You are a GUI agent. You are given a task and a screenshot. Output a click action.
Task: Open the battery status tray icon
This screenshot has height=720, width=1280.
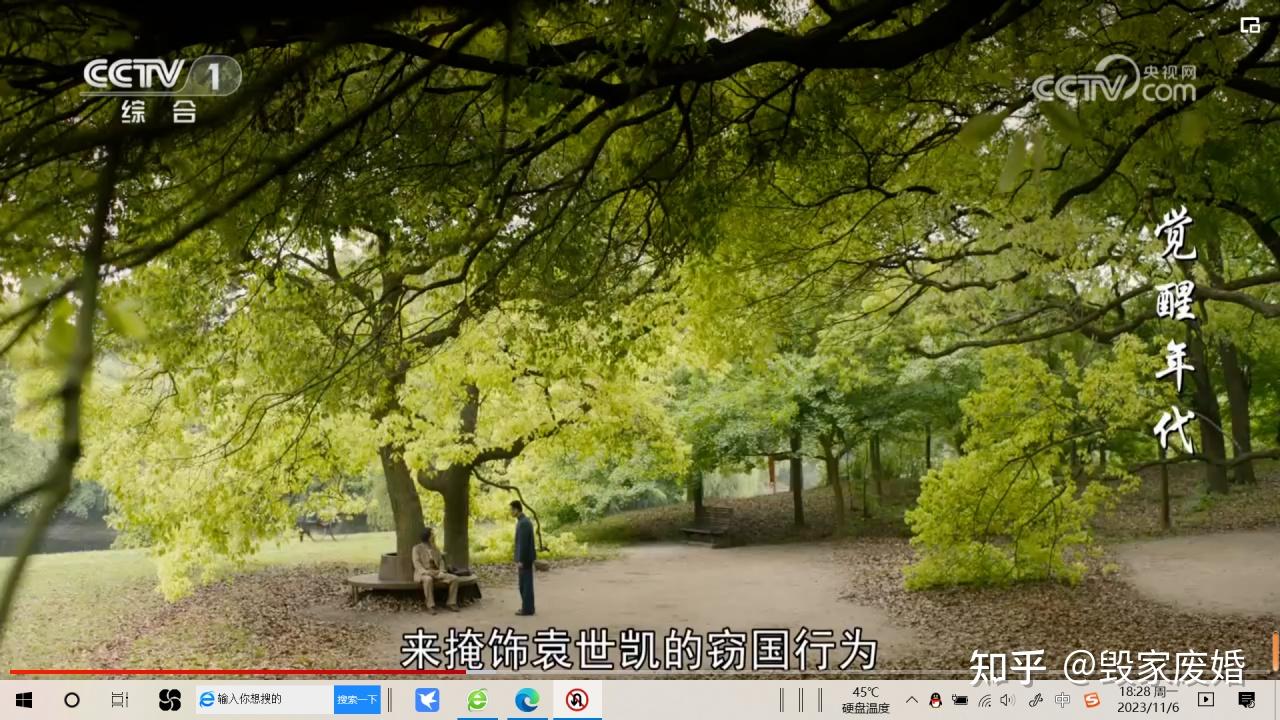tap(960, 700)
